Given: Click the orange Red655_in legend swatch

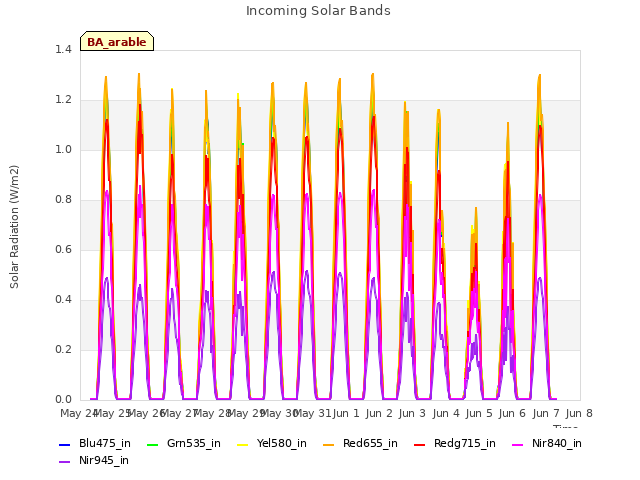Looking at the screenshot, I should [x=329, y=444].
